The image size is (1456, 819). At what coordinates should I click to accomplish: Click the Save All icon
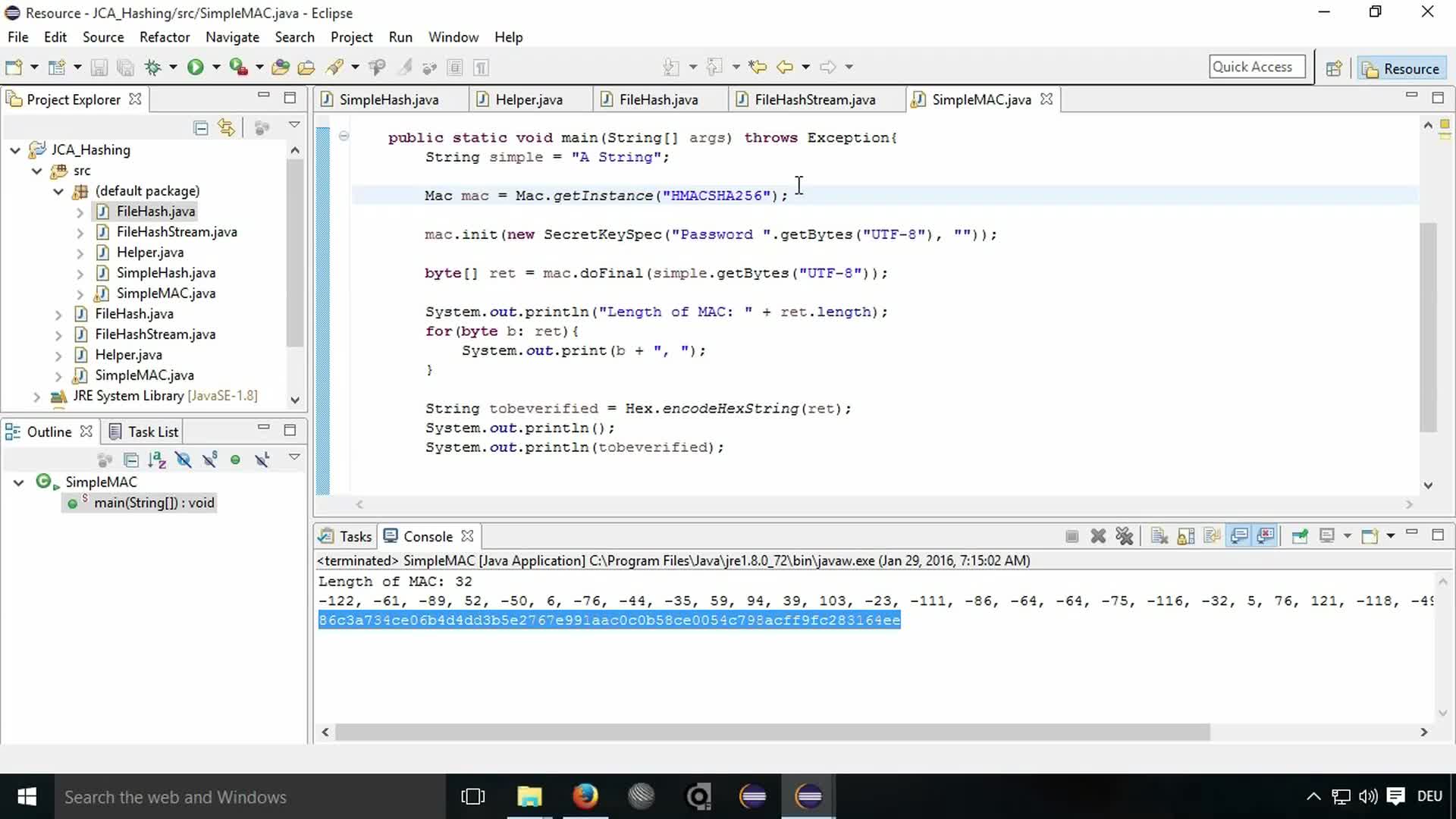[125, 67]
